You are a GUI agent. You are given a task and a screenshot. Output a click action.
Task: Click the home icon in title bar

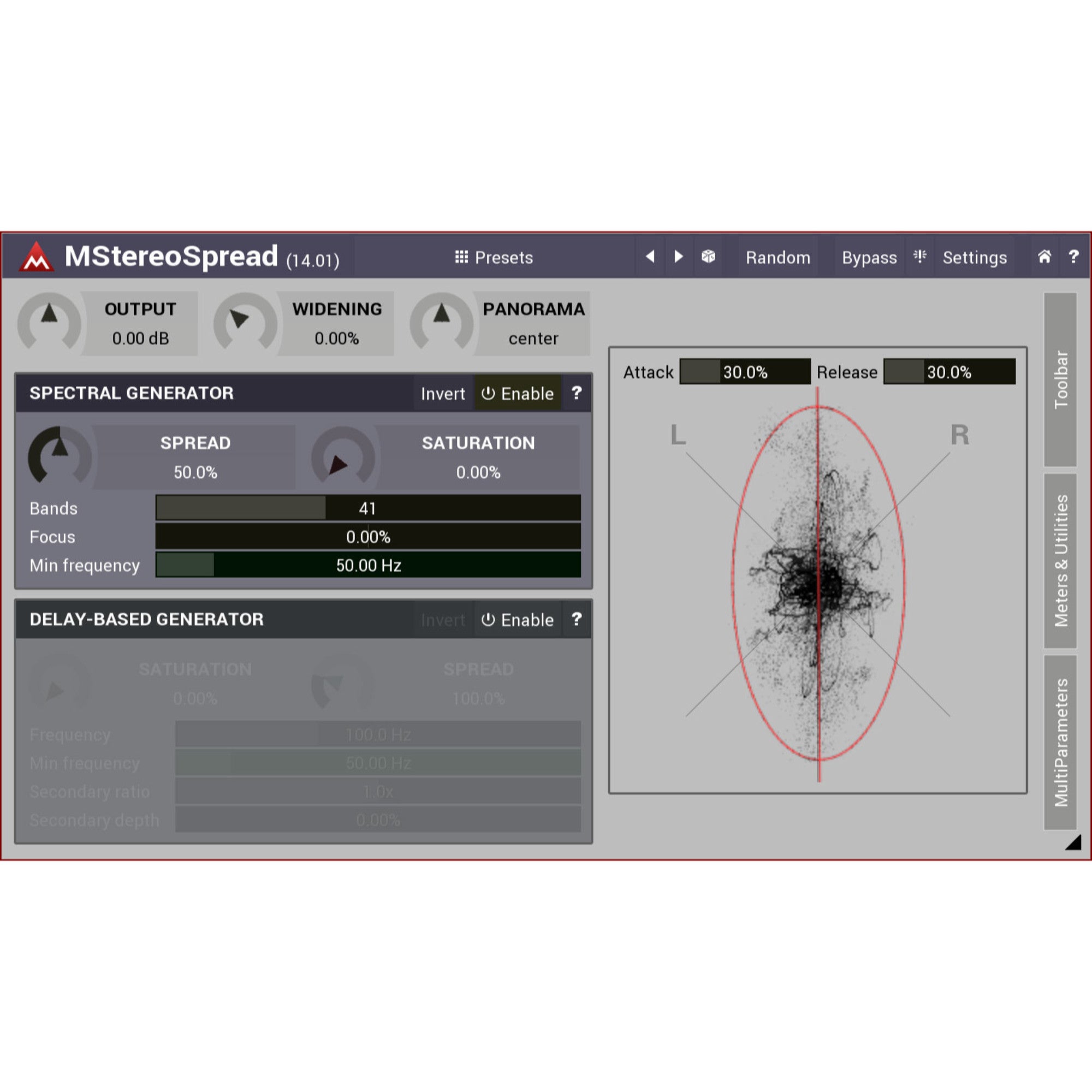point(1044,257)
